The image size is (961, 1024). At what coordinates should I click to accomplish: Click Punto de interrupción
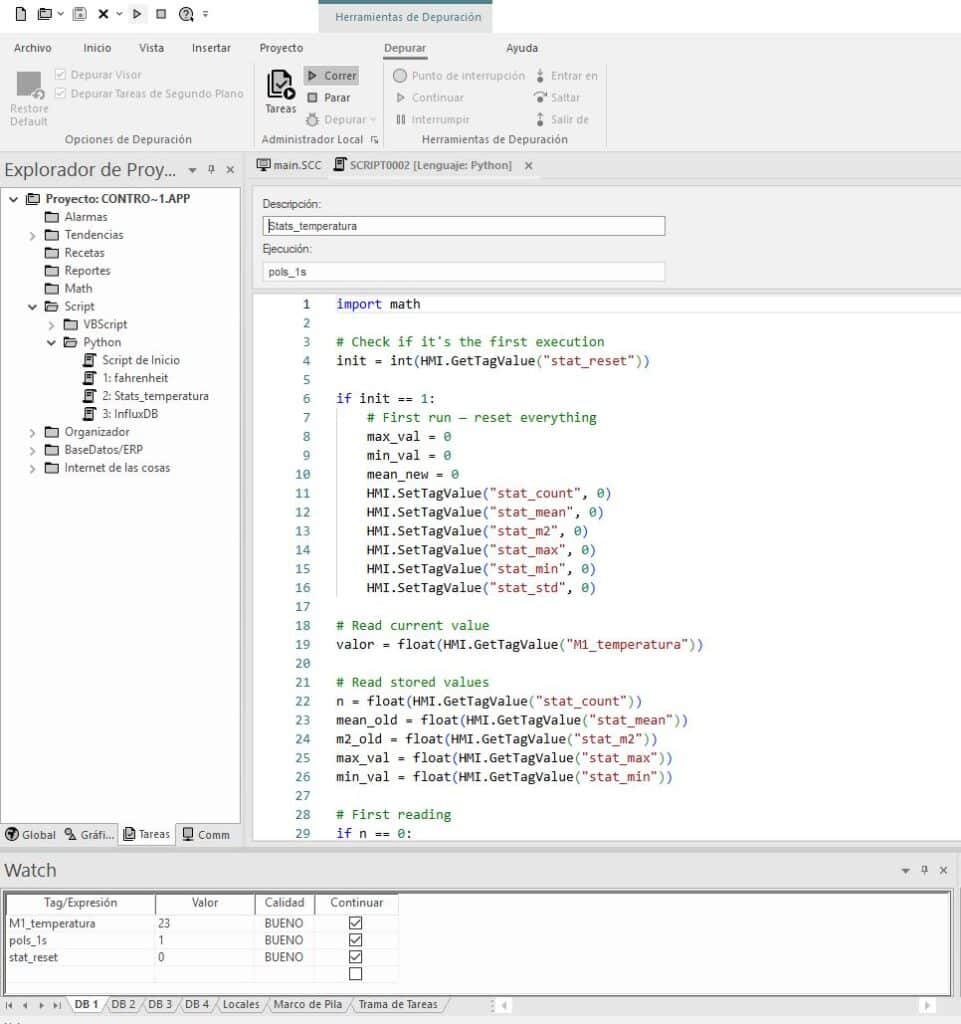click(x=459, y=76)
